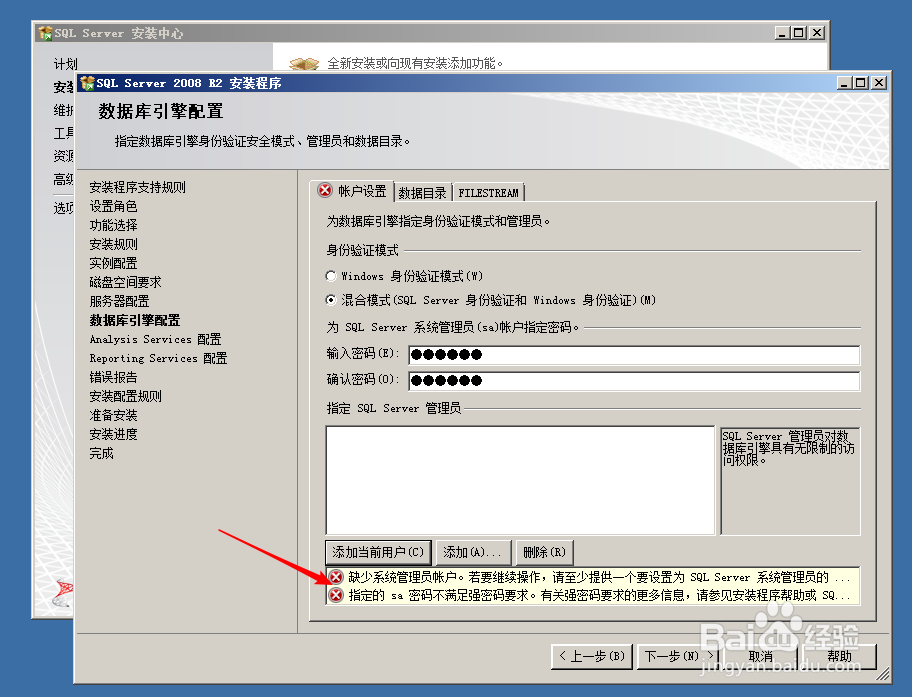Click error icon for missing administrator message
This screenshot has width=912, height=697.
[336, 577]
